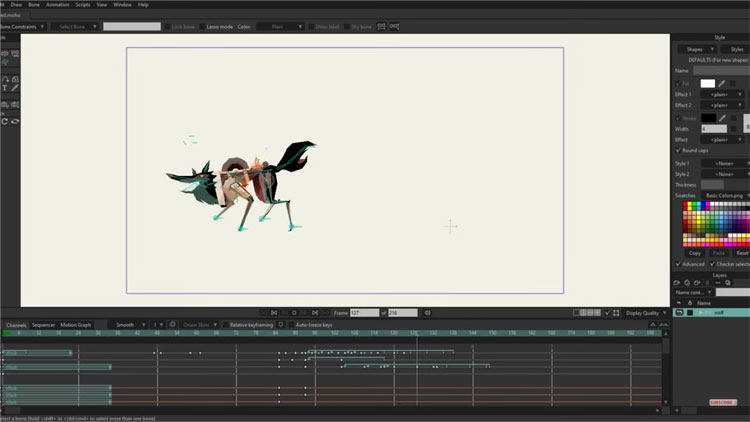This screenshot has height=422, width=750.
Task: Open the Swatches Basic Colors dropdown
Action: tap(726, 196)
